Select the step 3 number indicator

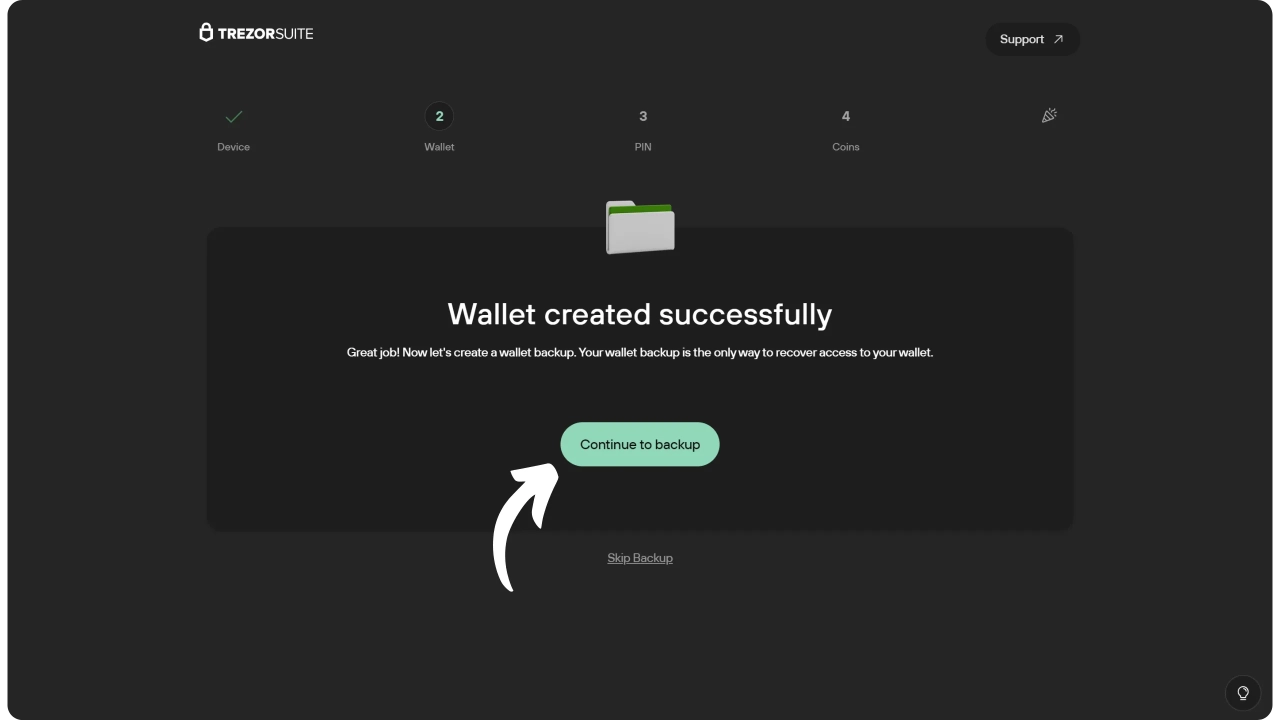(x=643, y=116)
